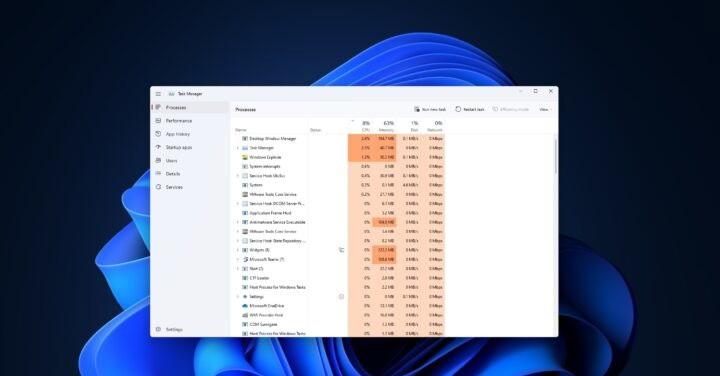This screenshot has width=720, height=376.
Task: Click the status icon in the Settings row
Action: [341, 297]
